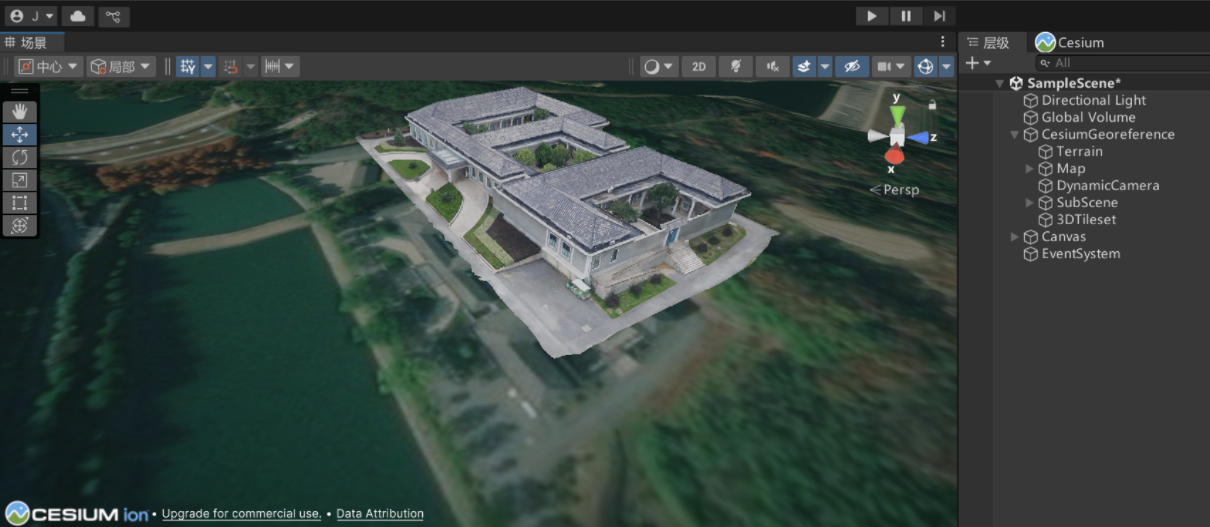Click the tools overlay drag handle
Viewport: 1210px width, 527px height.
pyautogui.click(x=20, y=91)
